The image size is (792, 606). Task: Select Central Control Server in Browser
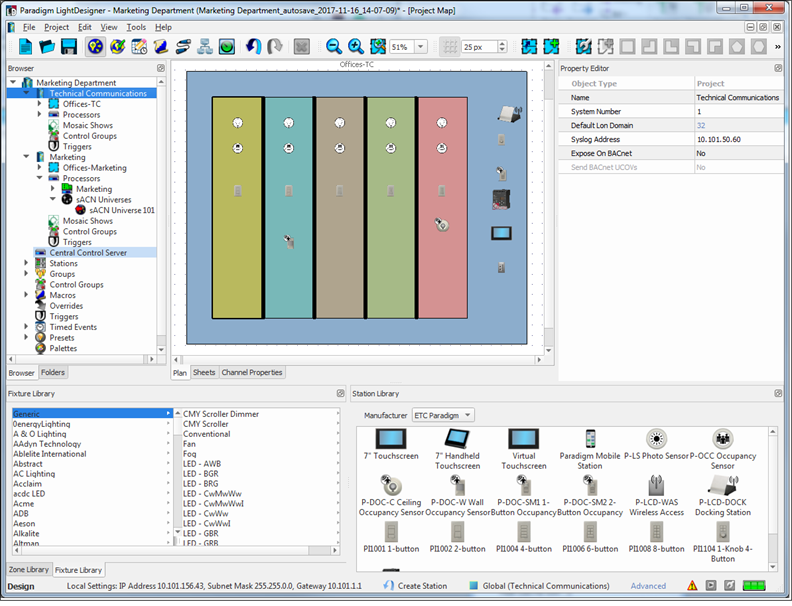(x=88, y=252)
